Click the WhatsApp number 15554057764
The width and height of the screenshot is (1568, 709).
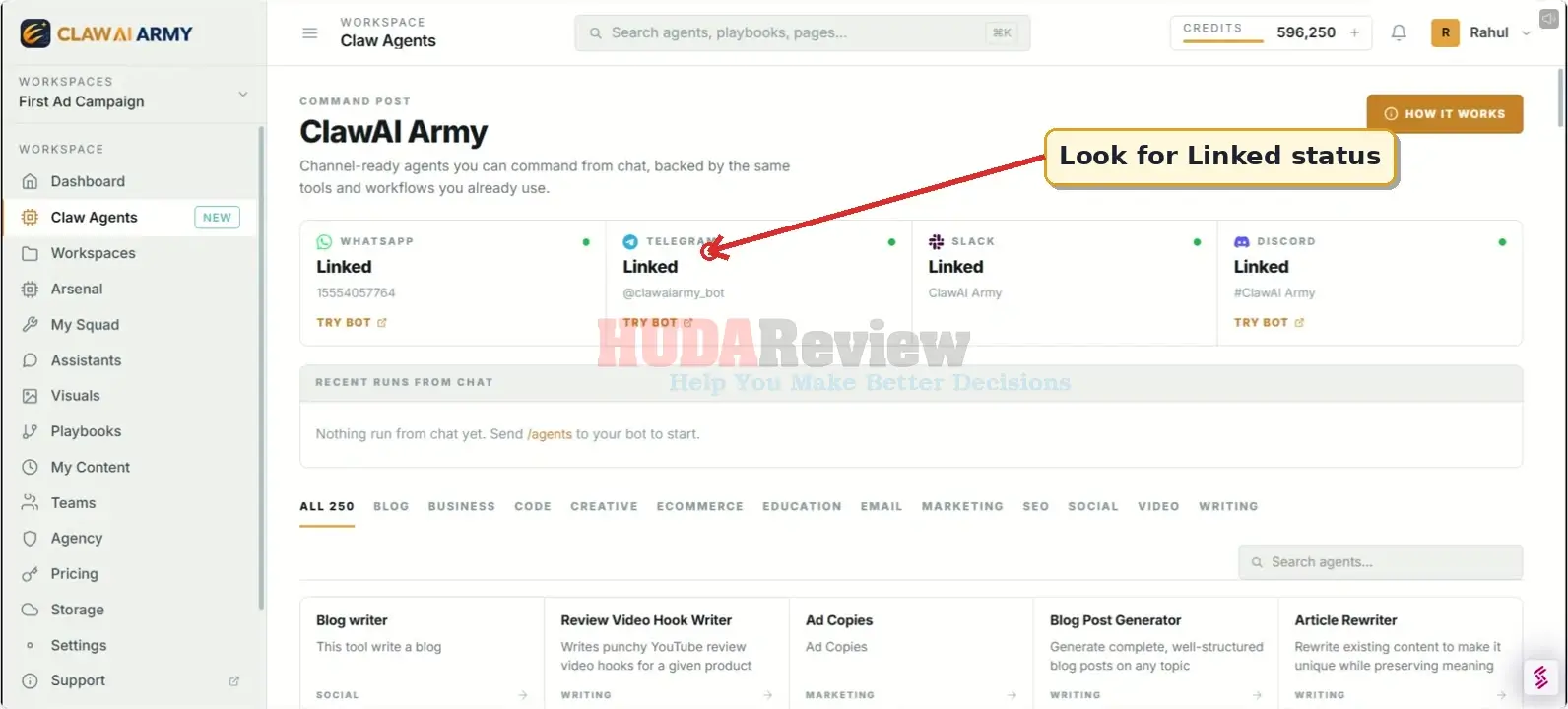(356, 292)
